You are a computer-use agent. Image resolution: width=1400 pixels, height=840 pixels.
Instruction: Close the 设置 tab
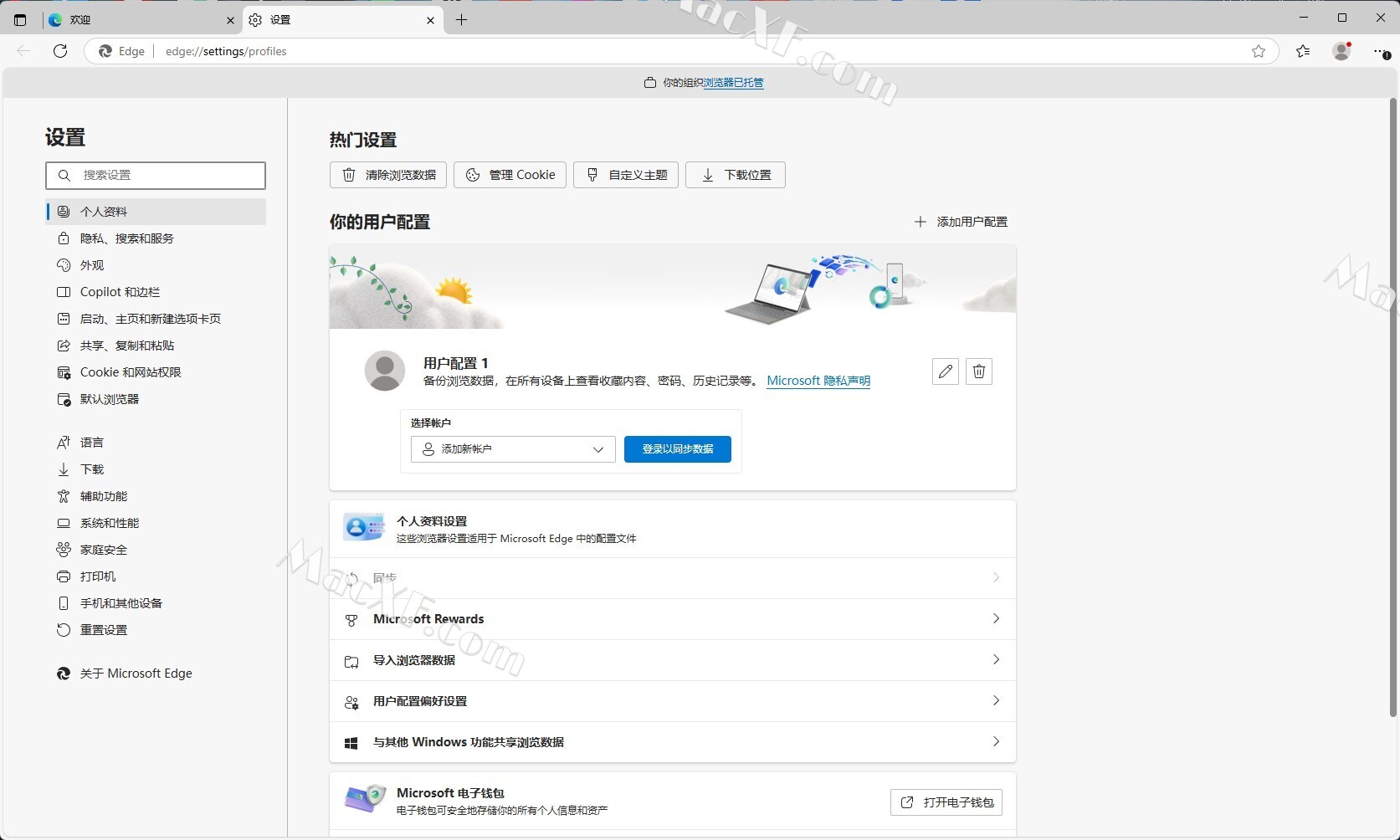click(431, 20)
